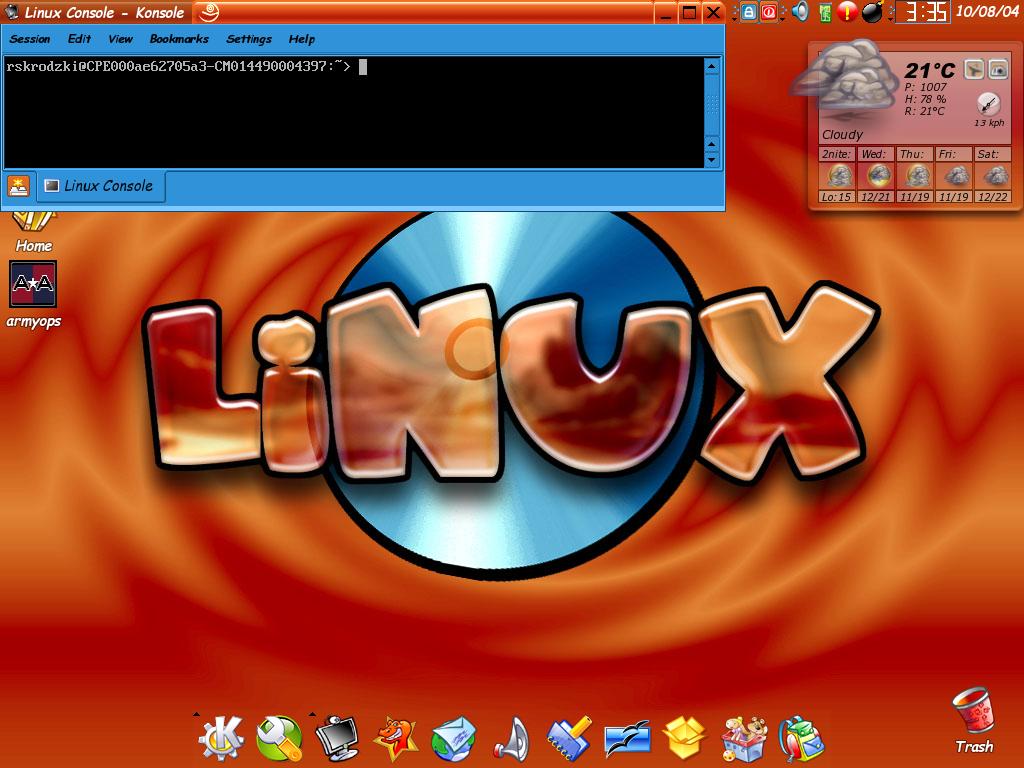Click the green circuit board tray icon

(825, 13)
